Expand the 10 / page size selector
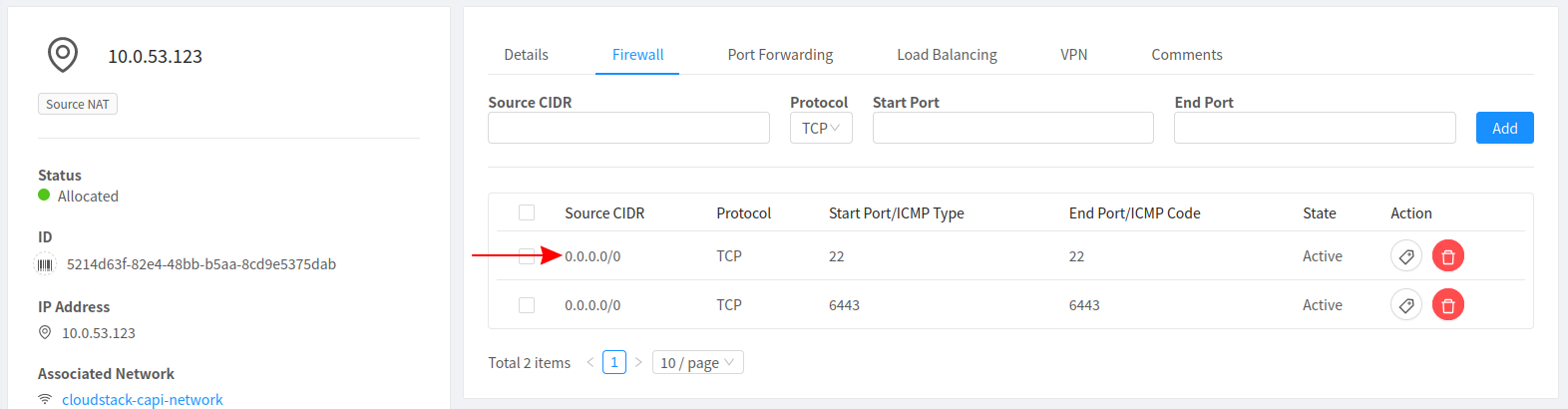Image resolution: width=1568 pixels, height=409 pixels. point(697,362)
